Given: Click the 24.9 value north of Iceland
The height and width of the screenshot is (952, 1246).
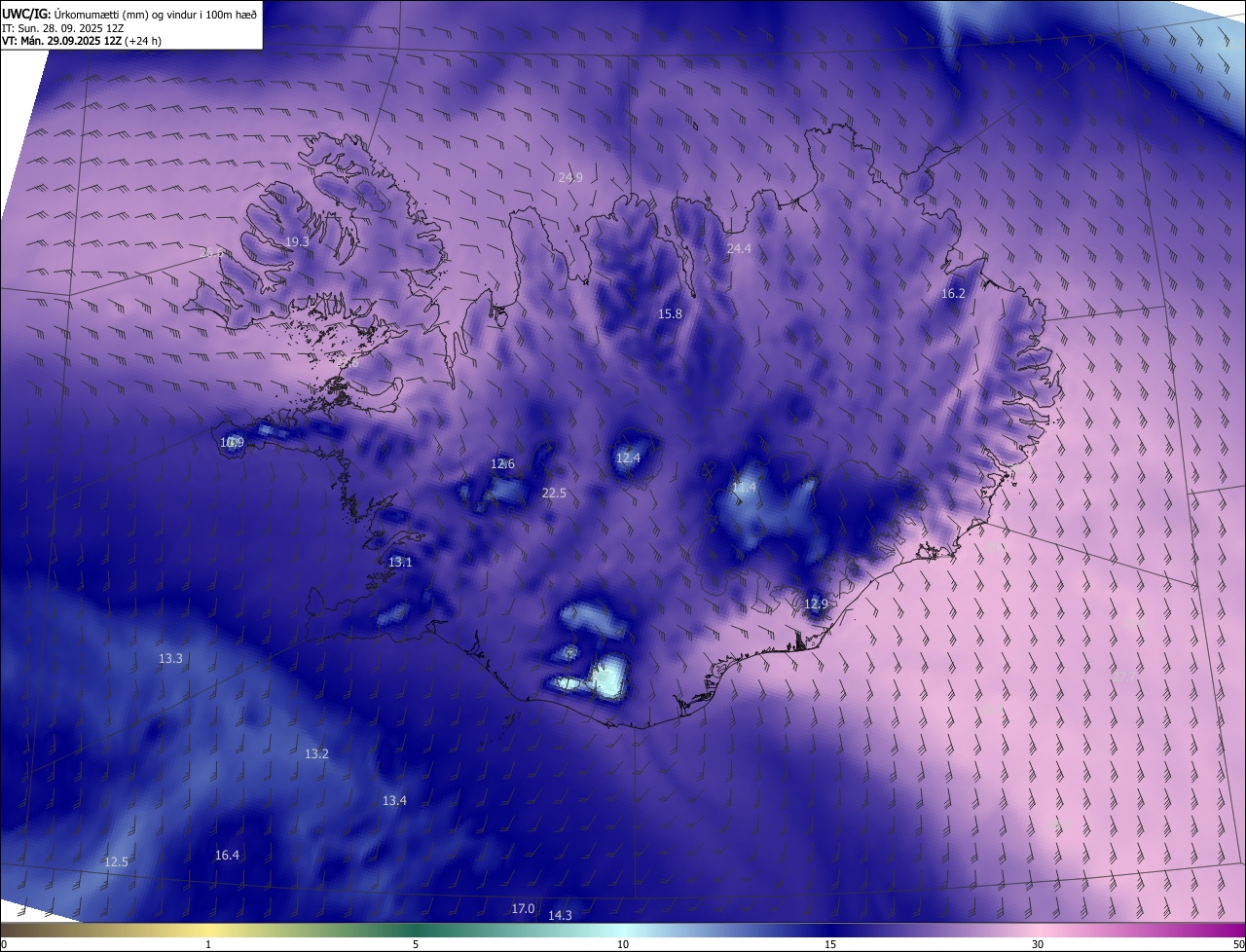Looking at the screenshot, I should point(570,177).
